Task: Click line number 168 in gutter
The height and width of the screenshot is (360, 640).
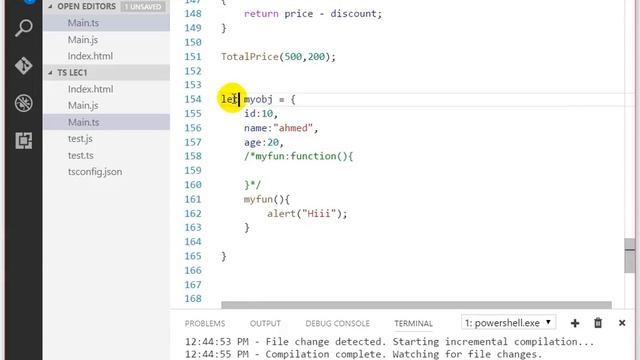Action: [193, 298]
